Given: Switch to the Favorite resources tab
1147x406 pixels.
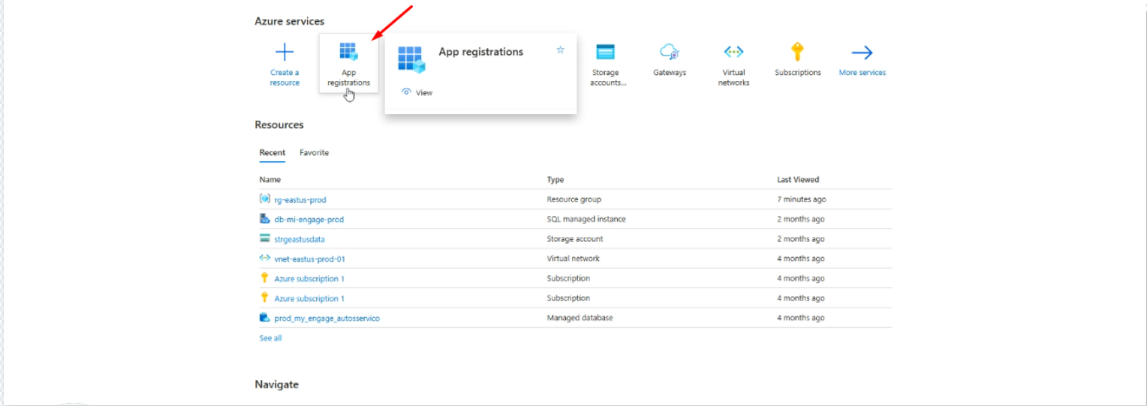Looking at the screenshot, I should click(314, 153).
